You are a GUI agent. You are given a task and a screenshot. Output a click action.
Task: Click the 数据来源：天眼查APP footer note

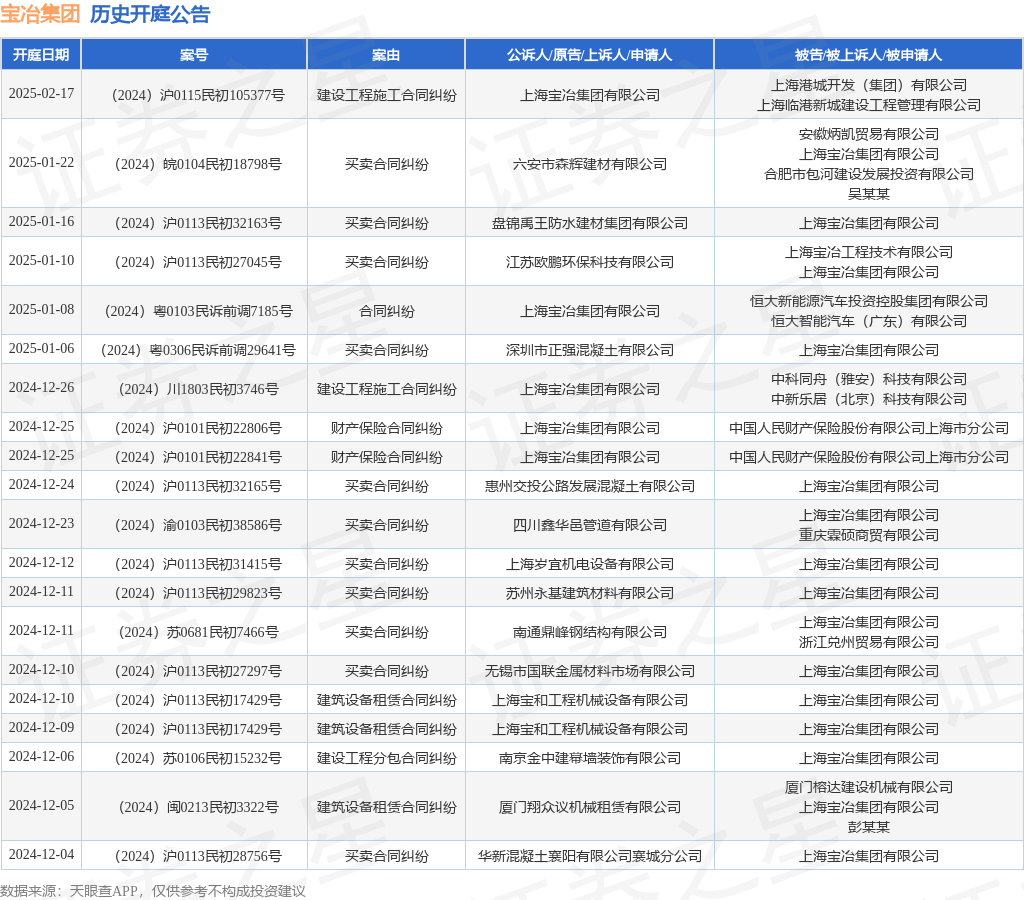[152, 891]
